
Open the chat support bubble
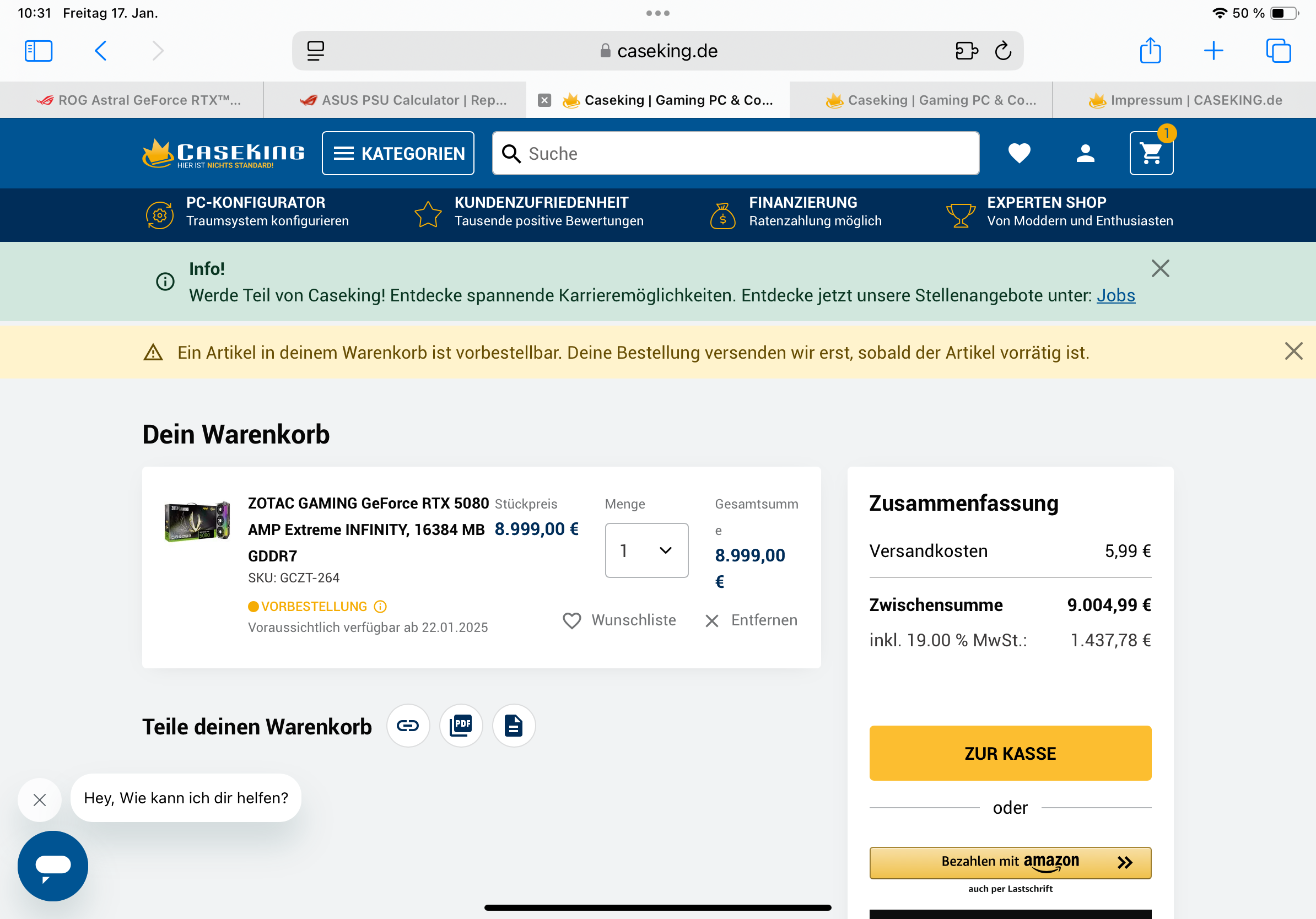pos(53,865)
